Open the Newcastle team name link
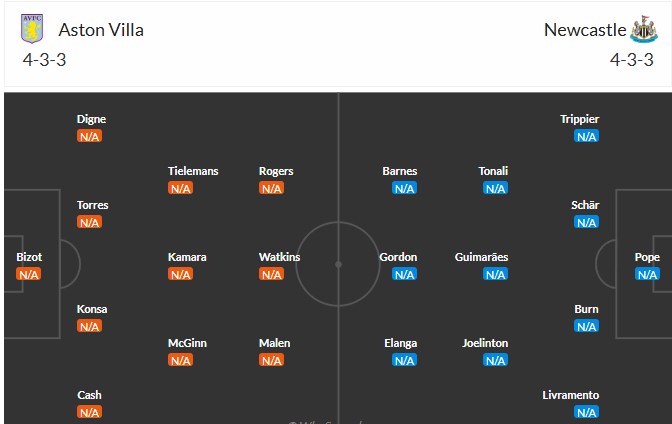Image resolution: width=672 pixels, height=424 pixels. (x=584, y=30)
